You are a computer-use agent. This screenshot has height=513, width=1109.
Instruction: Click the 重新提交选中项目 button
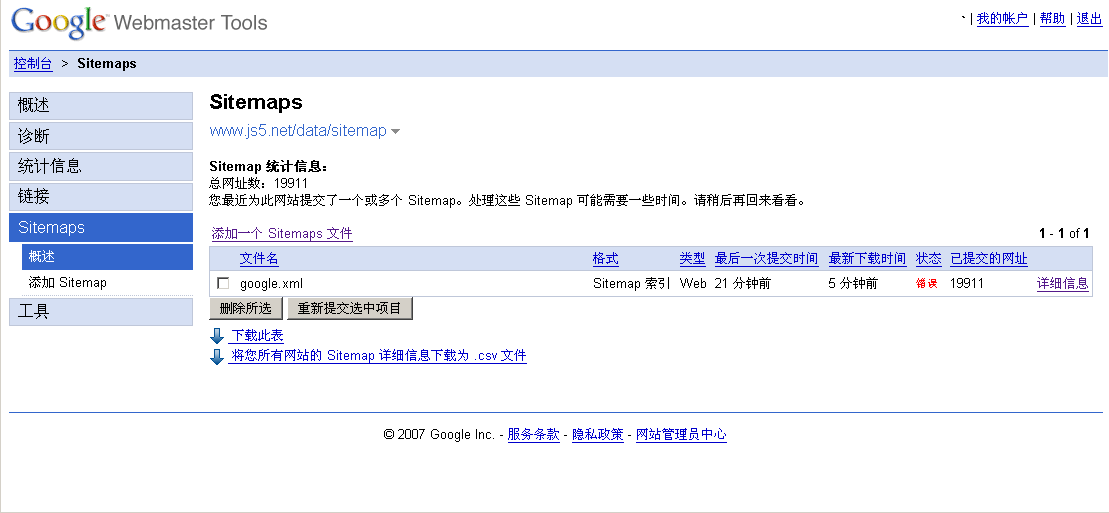[349, 309]
